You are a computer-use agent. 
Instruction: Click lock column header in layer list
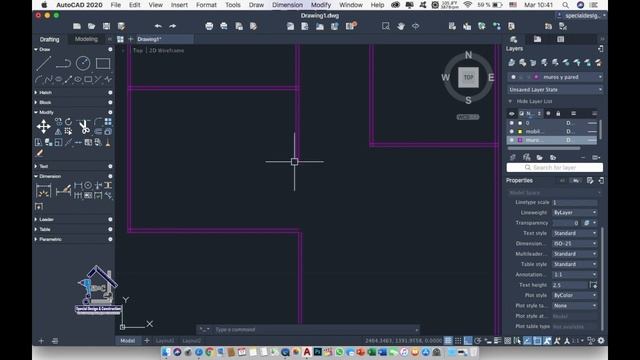click(x=558, y=113)
